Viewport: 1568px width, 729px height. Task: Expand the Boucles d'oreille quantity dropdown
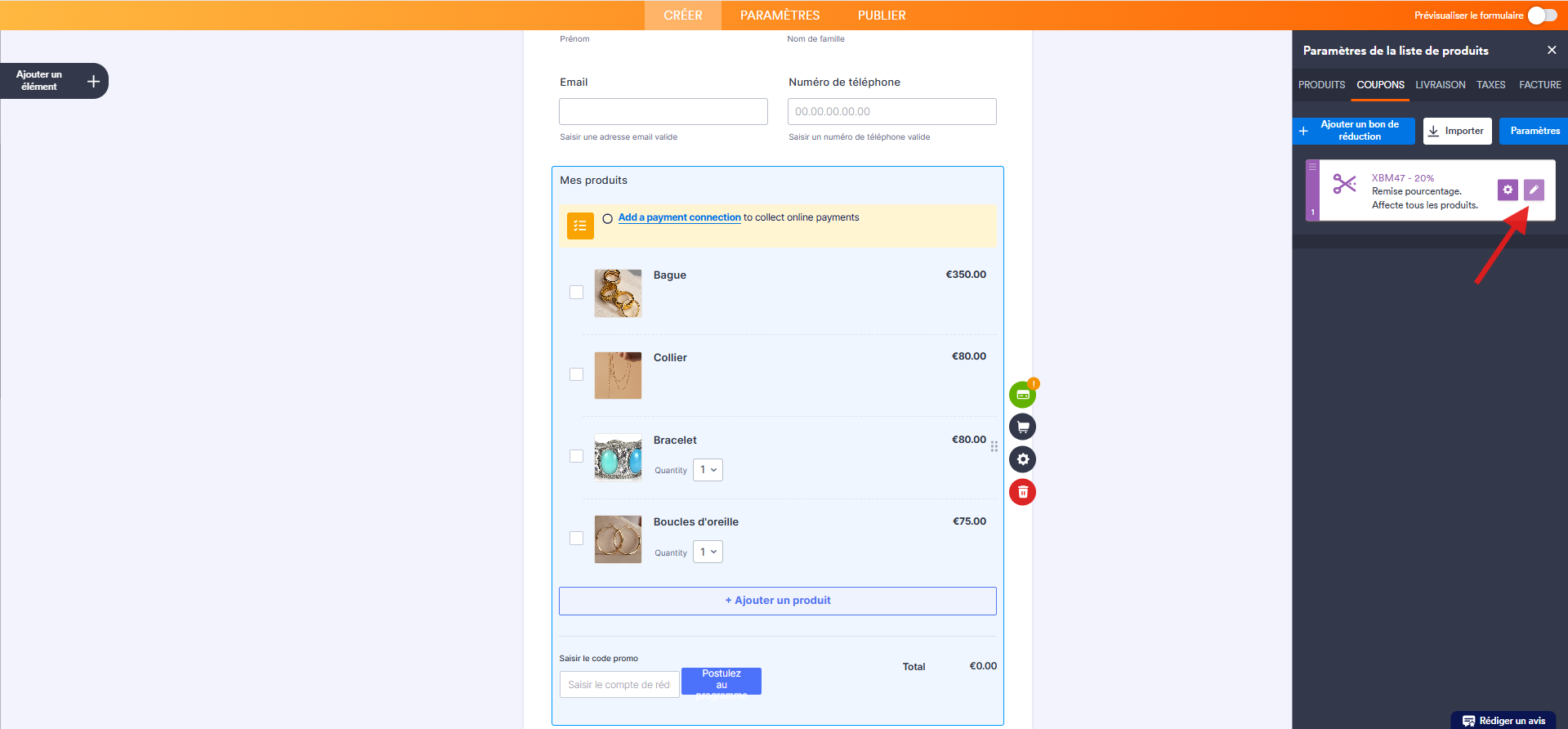pyautogui.click(x=708, y=552)
